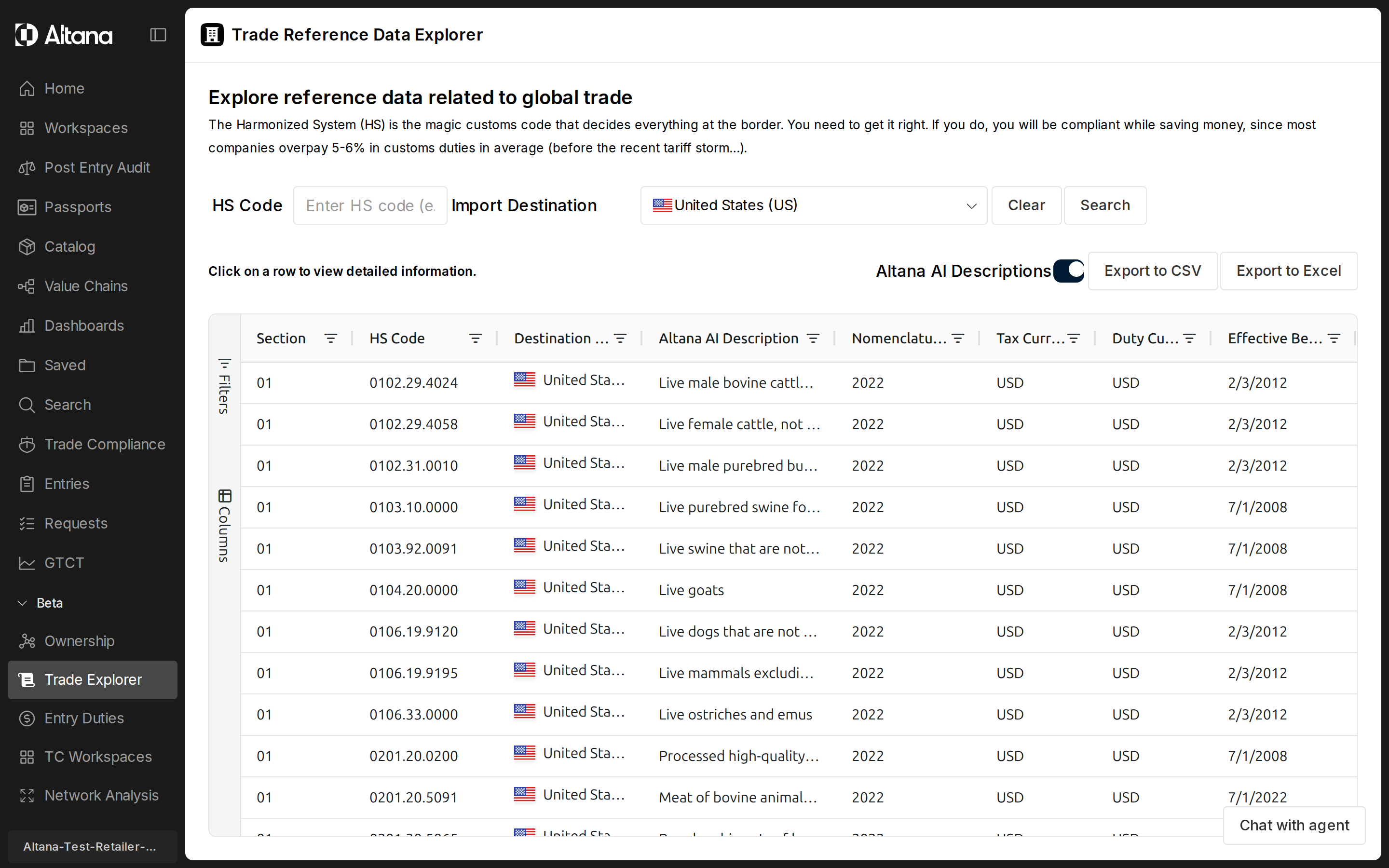This screenshot has width=1389, height=868.
Task: Export table to Excel
Action: point(1289,271)
